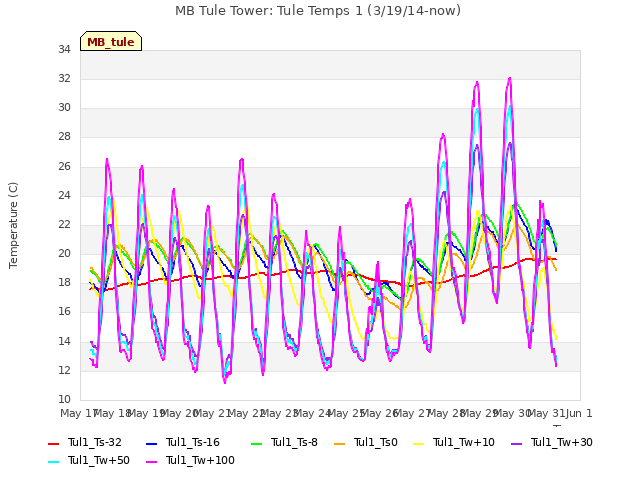Click the magenta Tul1_Tw+100 legend swatch
Viewport: 640px width, 480px height.
tap(151, 462)
